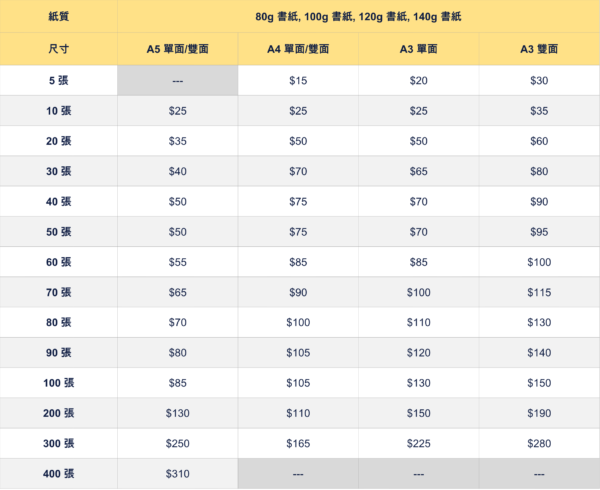Select the $310 price in 400 張 row
Screen dimensions: 600x490
(178, 474)
